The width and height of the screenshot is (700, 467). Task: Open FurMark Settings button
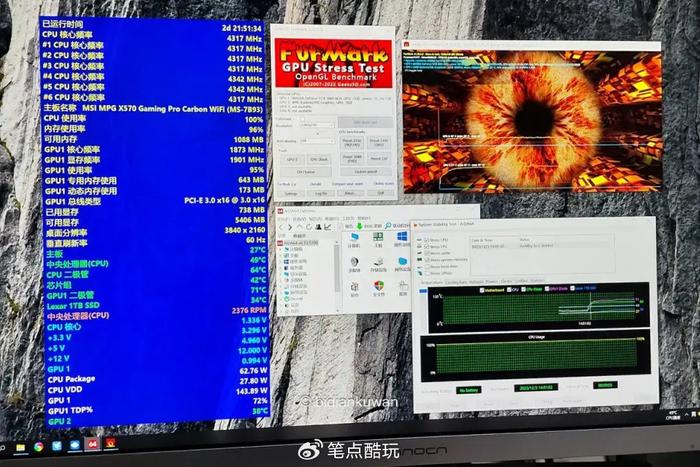pos(291,193)
